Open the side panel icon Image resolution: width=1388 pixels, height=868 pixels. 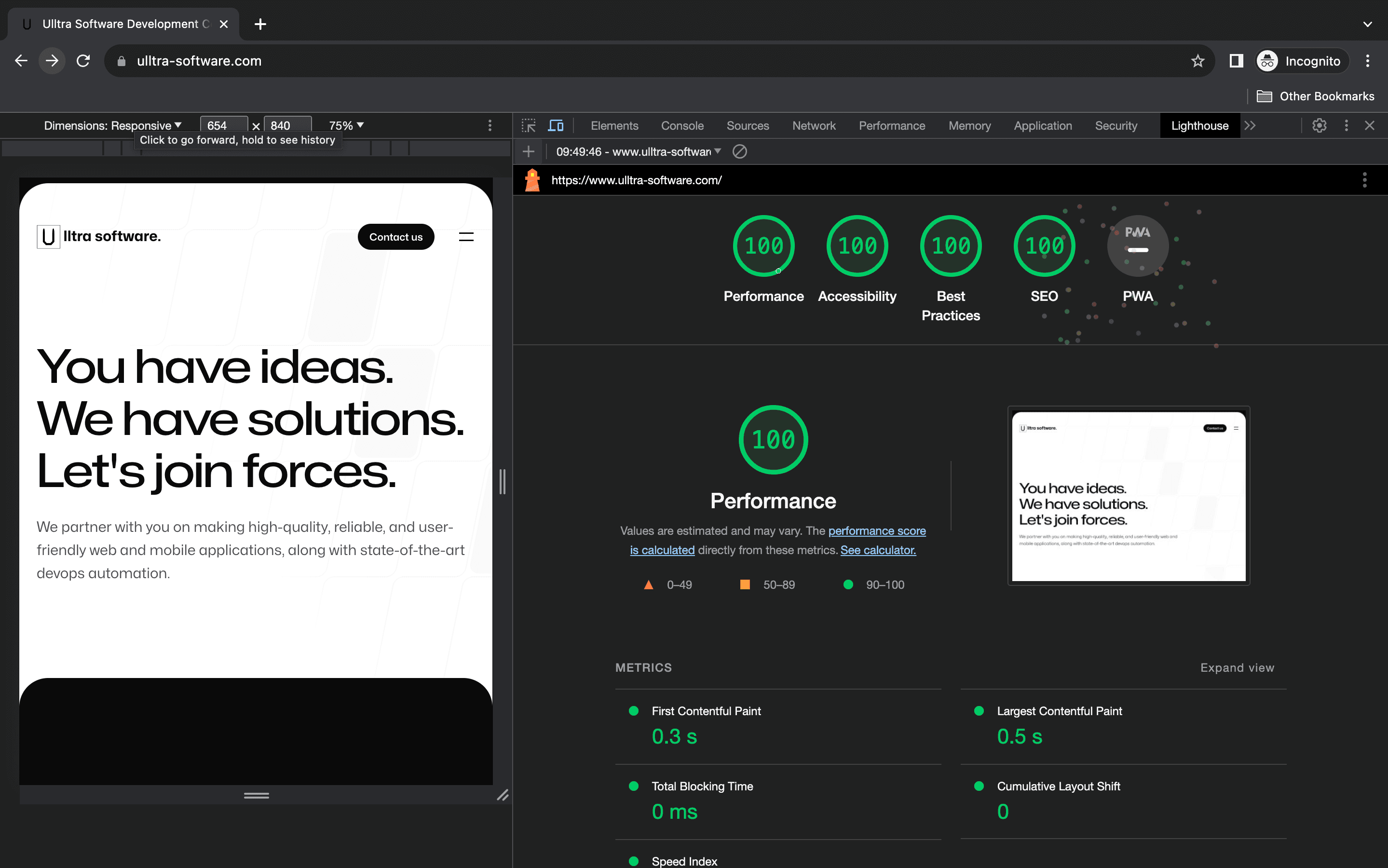[1236, 61]
